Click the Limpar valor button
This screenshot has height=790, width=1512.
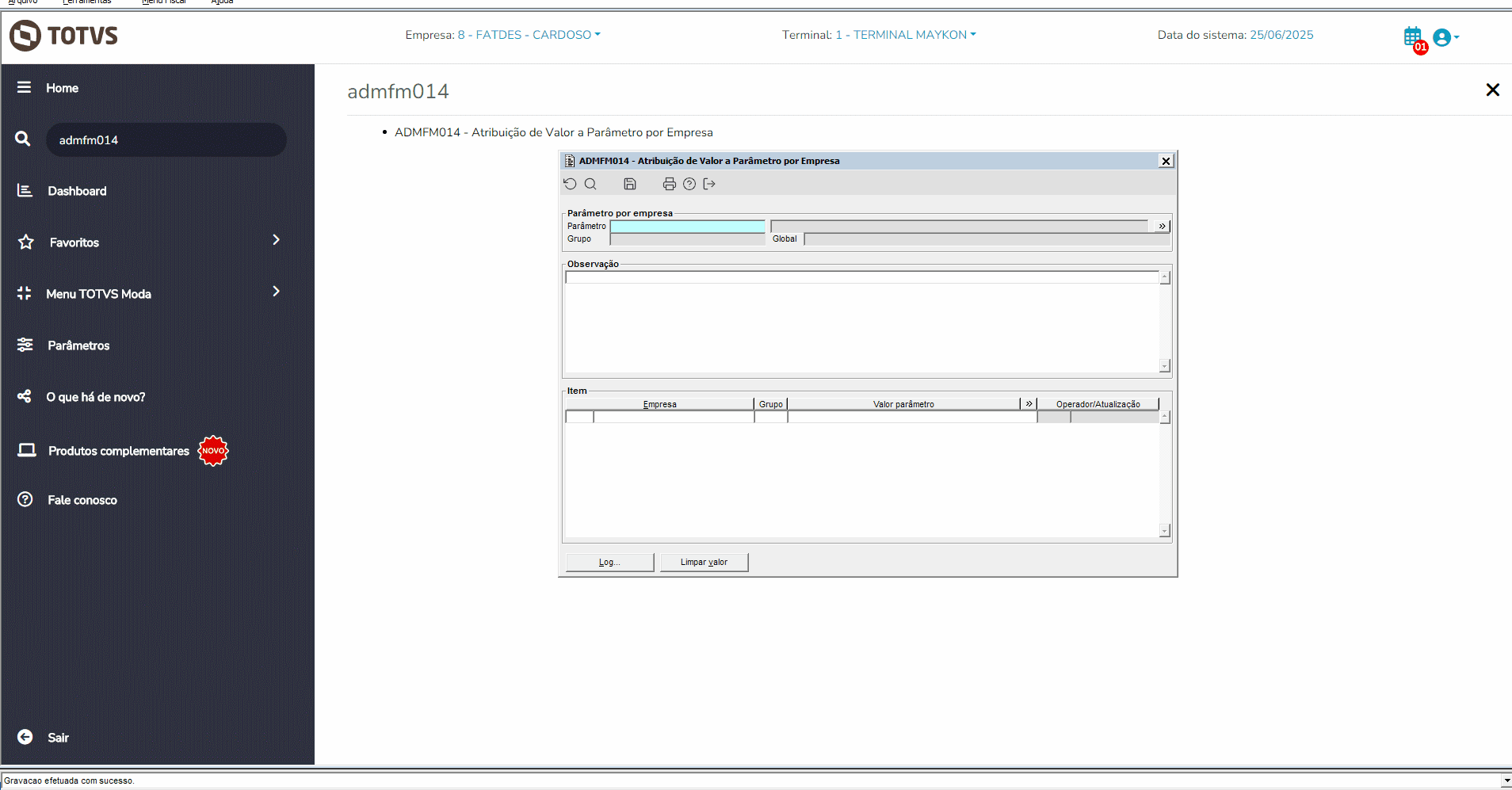(x=704, y=562)
